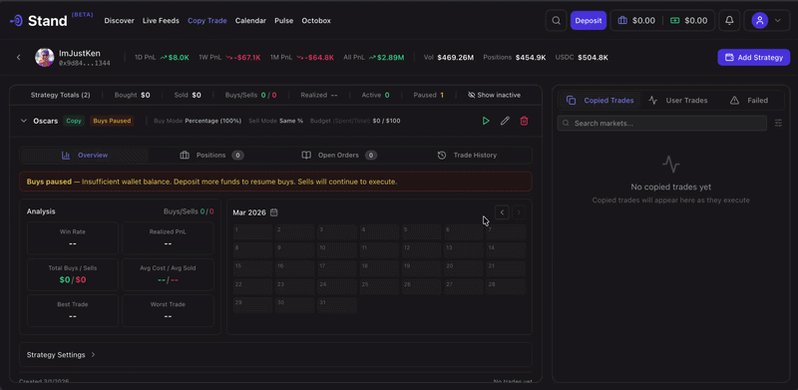Open the user avatar menu
Screen dimensions: 798x390
pyautogui.click(x=759, y=21)
